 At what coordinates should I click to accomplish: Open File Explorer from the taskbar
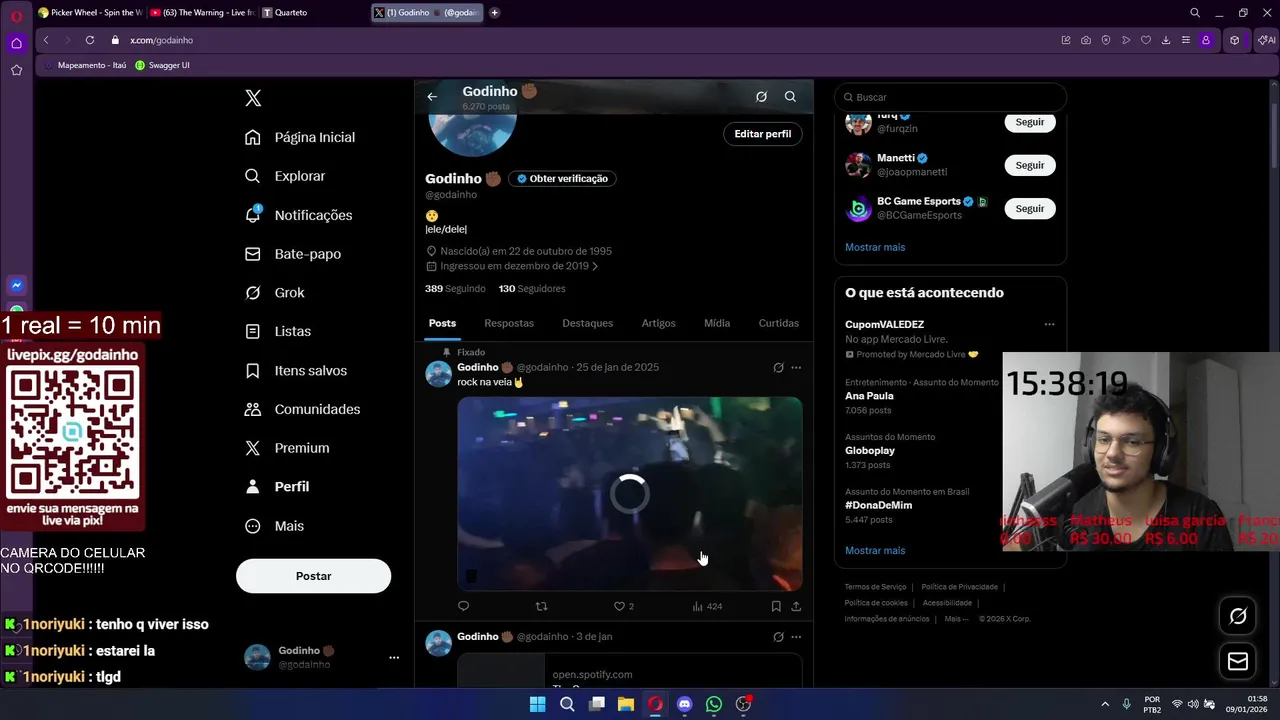coord(626,704)
